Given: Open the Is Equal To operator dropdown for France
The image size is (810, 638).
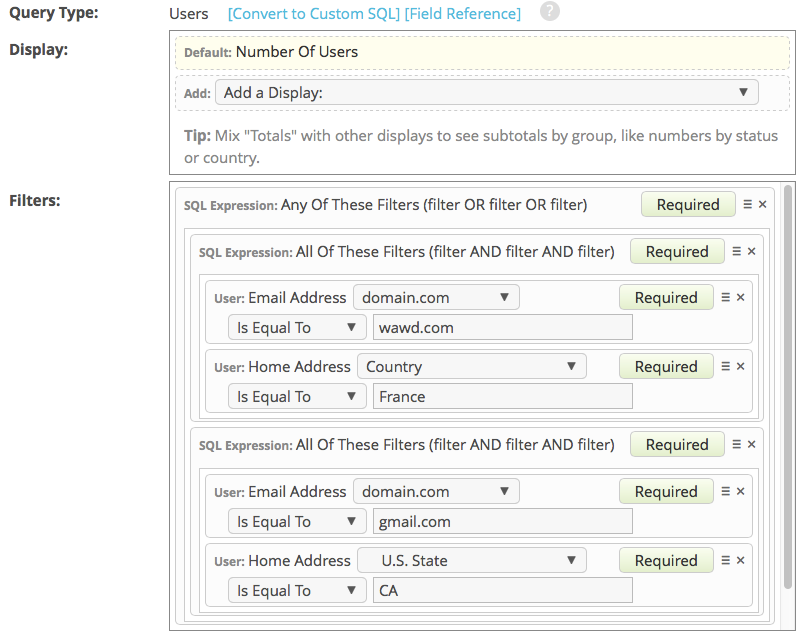Looking at the screenshot, I should click(297, 396).
